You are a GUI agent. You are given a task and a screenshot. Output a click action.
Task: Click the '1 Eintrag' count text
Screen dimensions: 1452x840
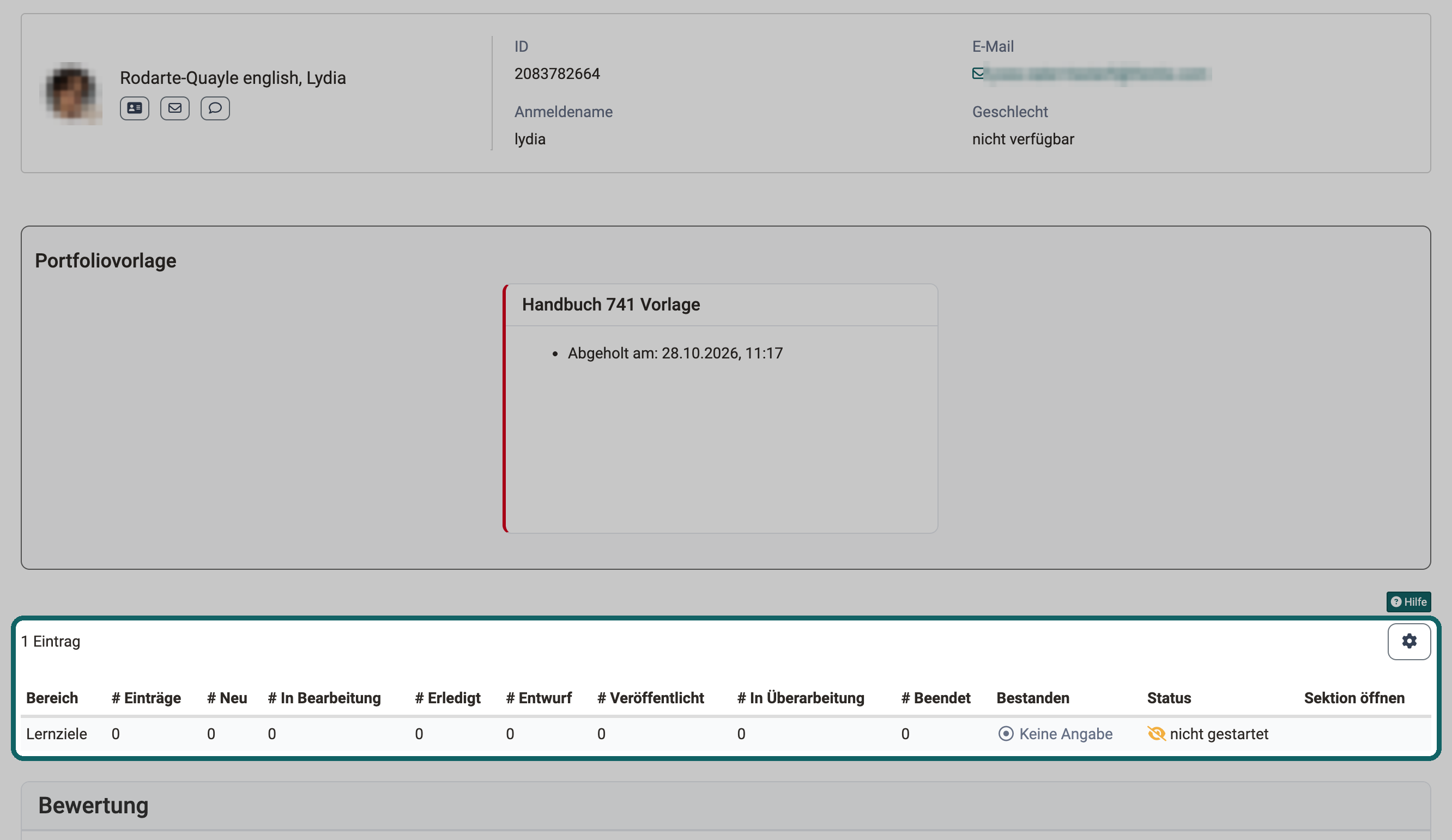click(x=51, y=641)
